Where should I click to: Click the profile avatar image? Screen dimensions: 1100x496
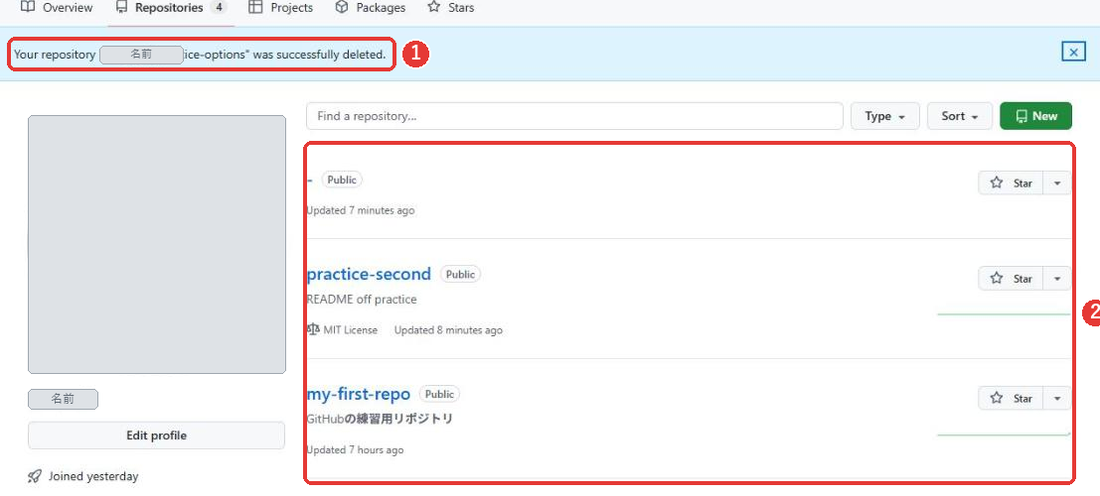[156, 244]
